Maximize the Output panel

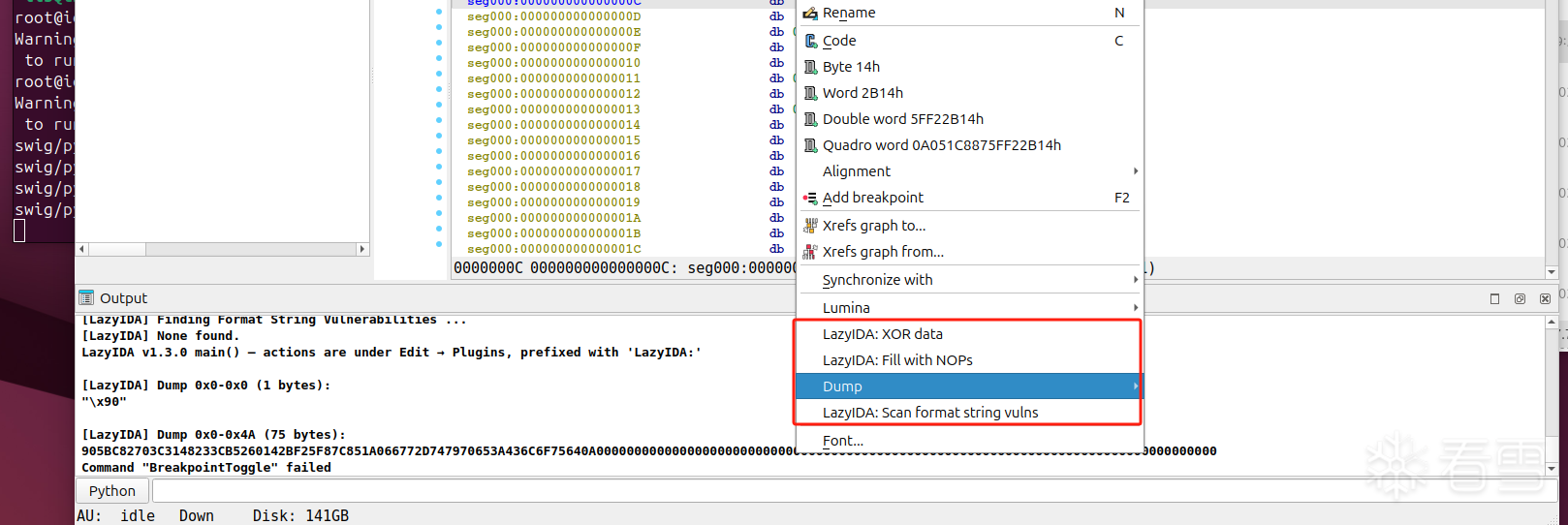(1494, 298)
